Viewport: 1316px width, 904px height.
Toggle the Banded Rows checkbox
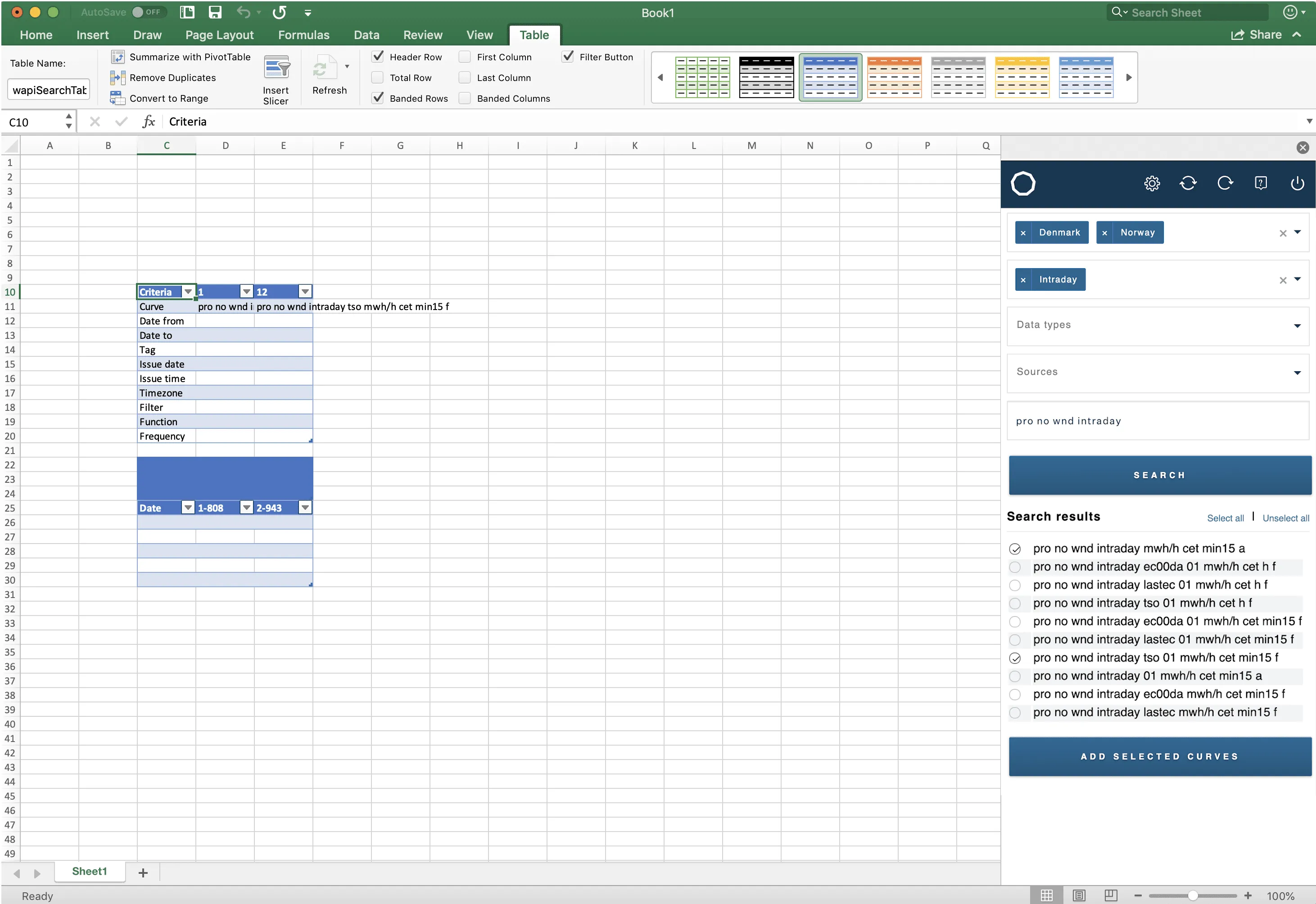377,98
